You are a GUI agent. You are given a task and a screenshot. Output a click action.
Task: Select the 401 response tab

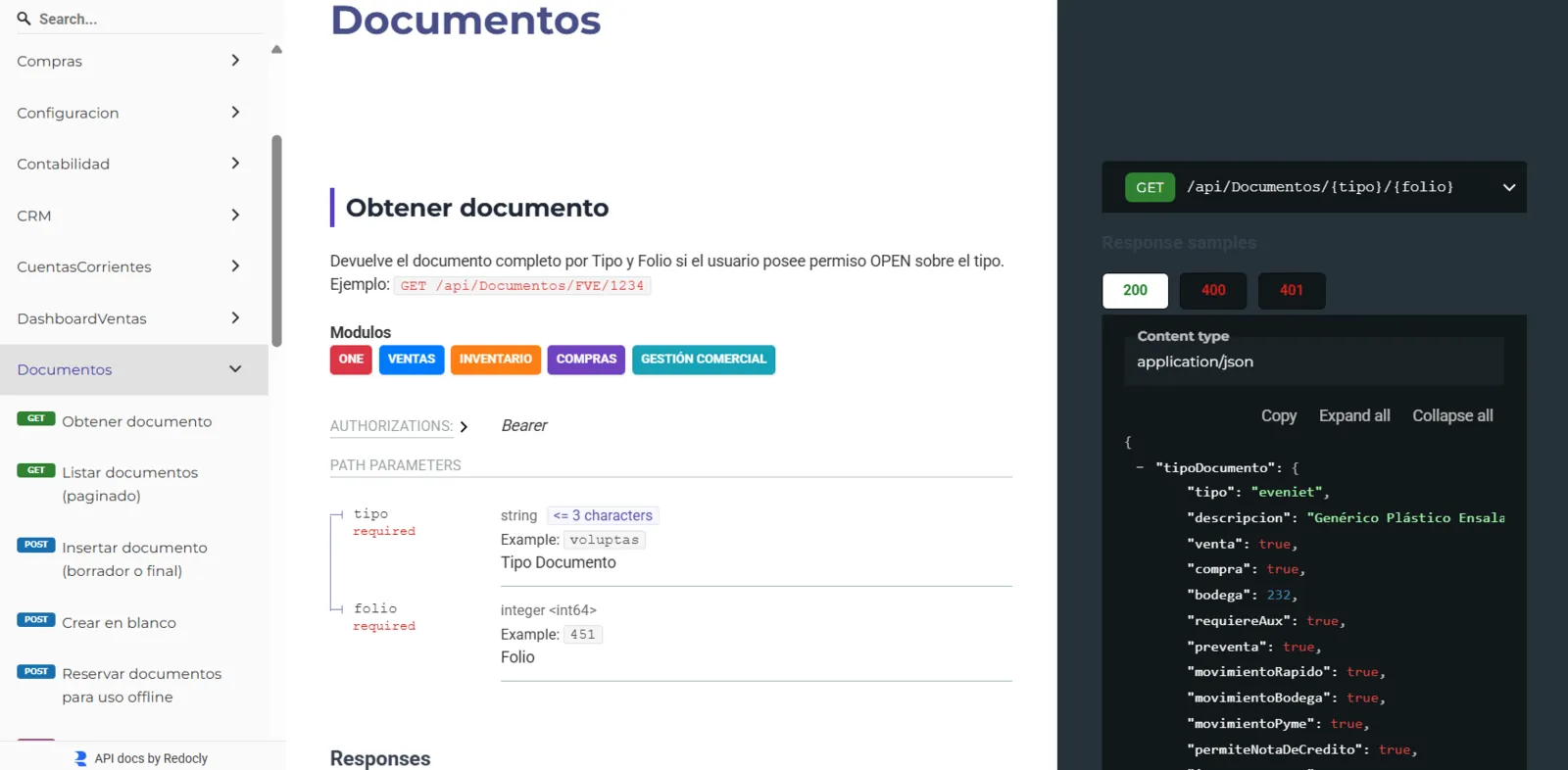click(1292, 290)
